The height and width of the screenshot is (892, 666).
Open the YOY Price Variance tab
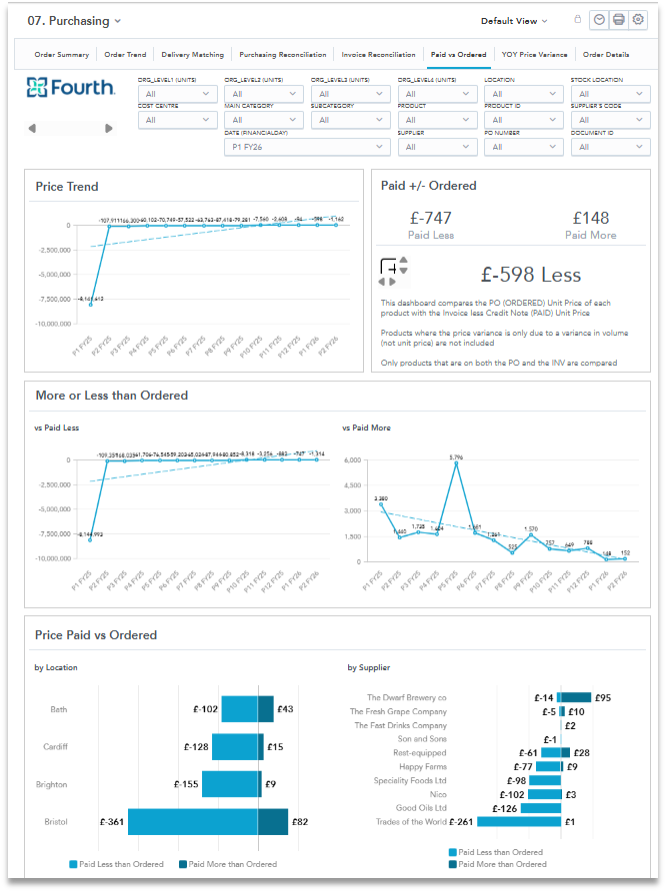pyautogui.click(x=534, y=55)
